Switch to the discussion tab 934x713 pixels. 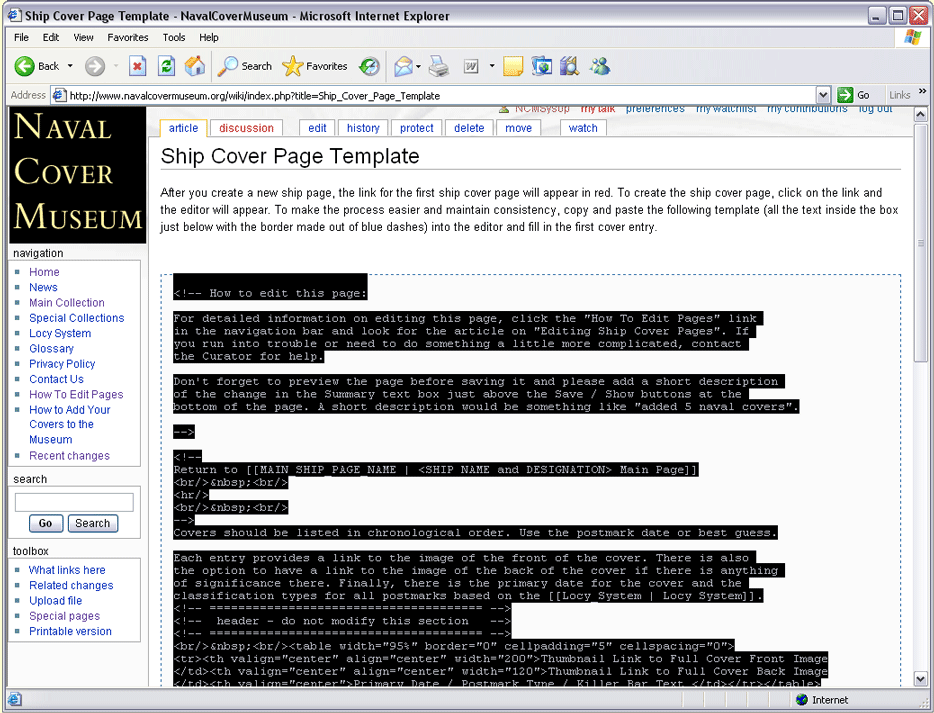tap(246, 128)
